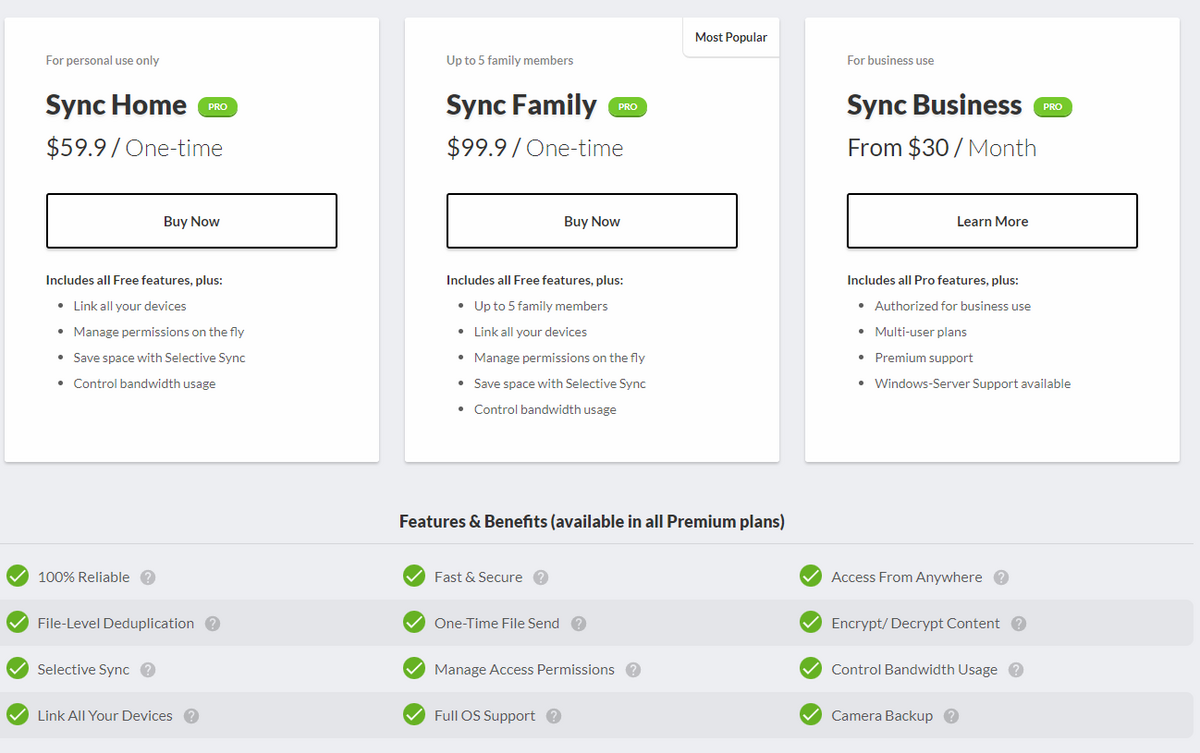Click help icon next to Fast & Secure
This screenshot has width=1200, height=753.
[541, 577]
